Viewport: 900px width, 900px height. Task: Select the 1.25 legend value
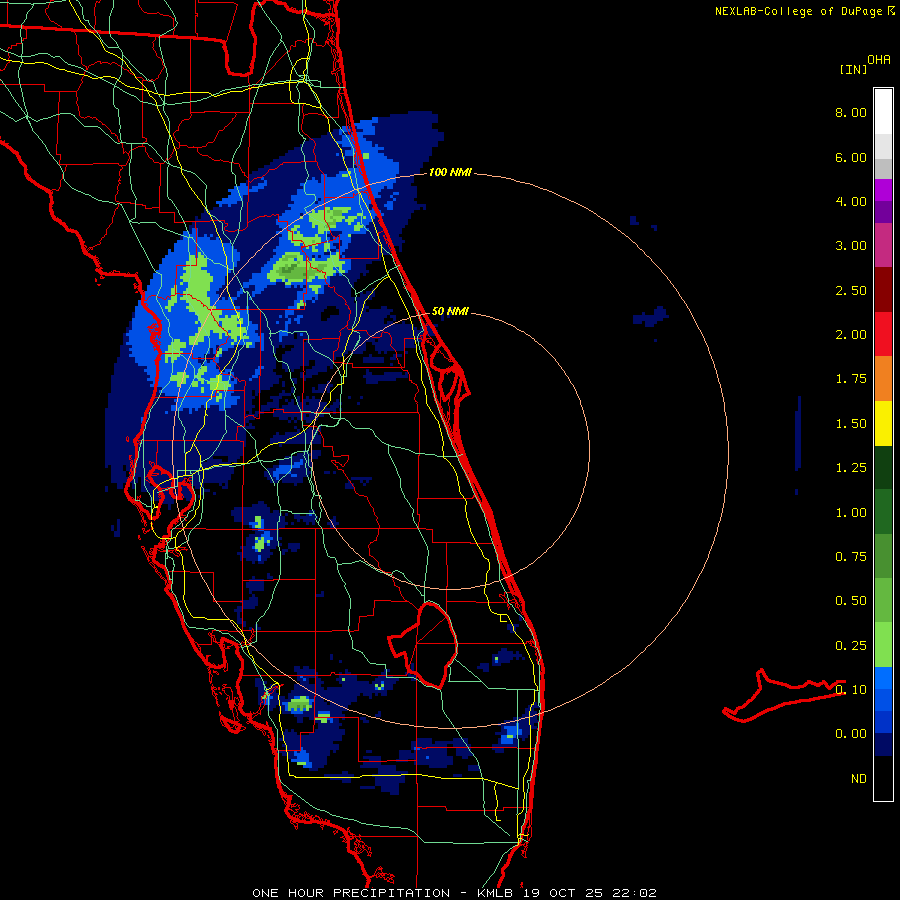click(x=851, y=468)
